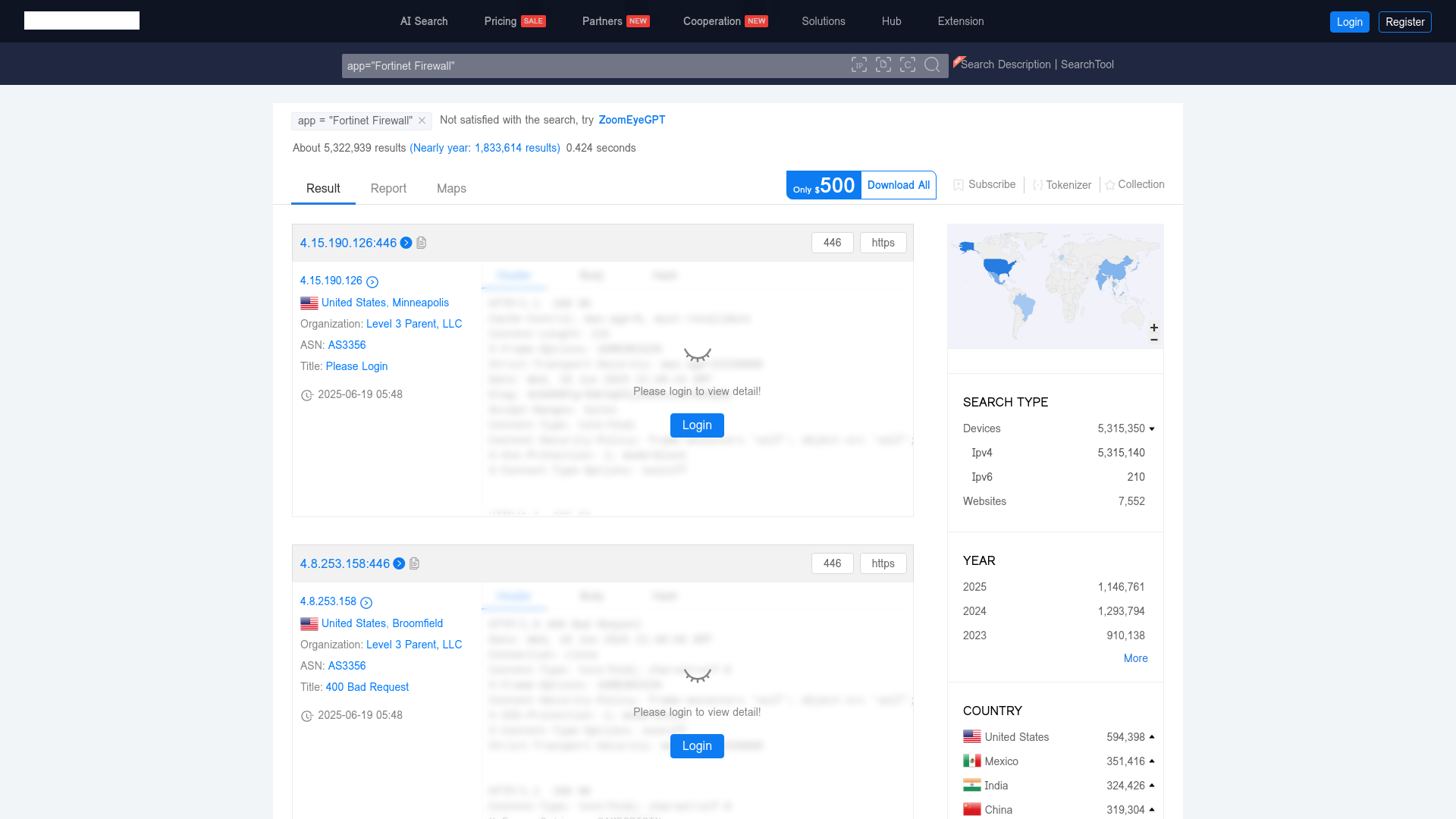The image size is (1456, 819).
Task: Show More years in YEAR filter
Action: coord(1135,658)
